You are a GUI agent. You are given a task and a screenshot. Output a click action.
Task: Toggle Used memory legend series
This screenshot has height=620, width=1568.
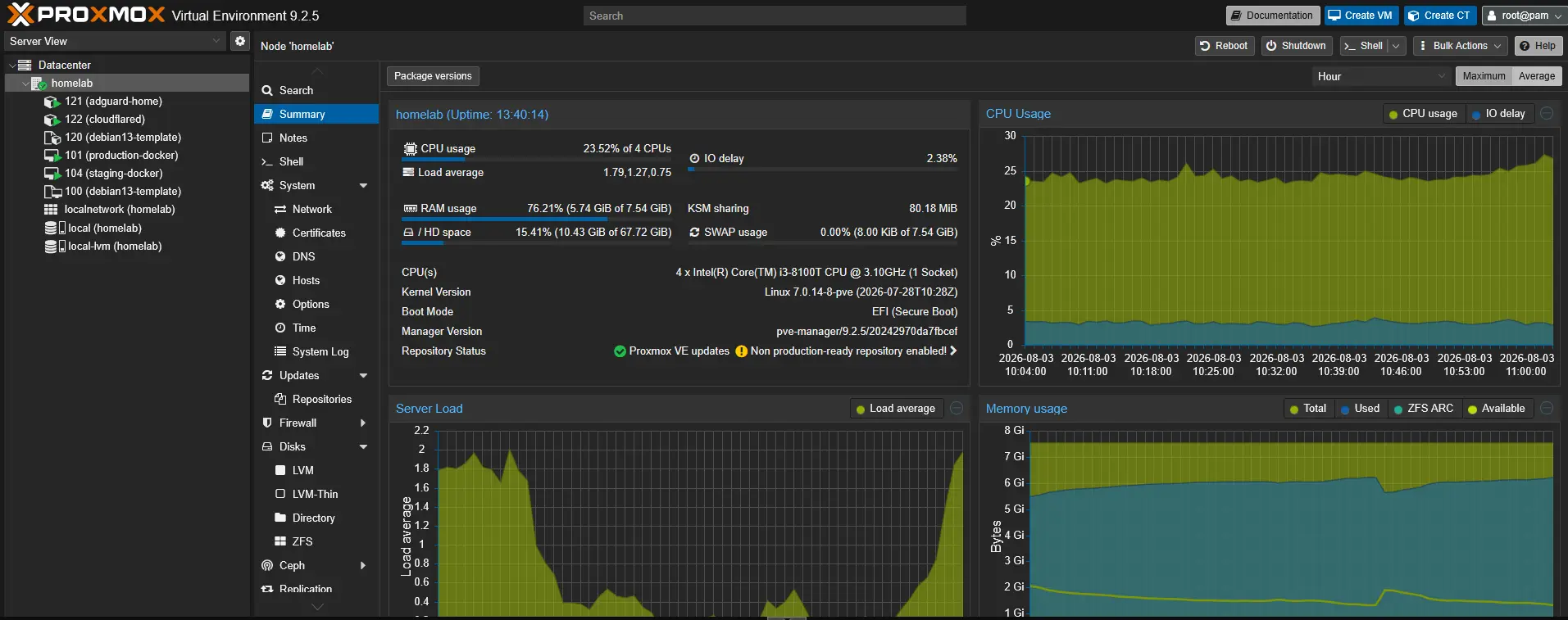click(1361, 409)
